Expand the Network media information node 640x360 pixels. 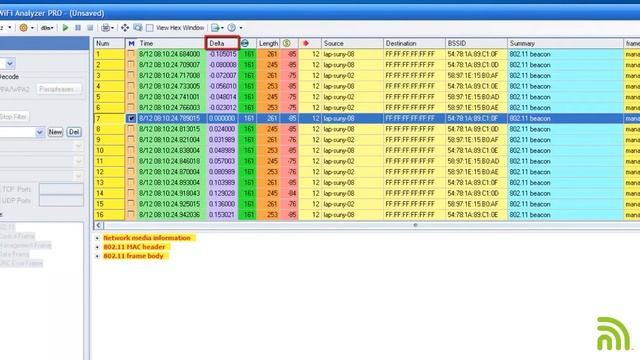click(x=97, y=238)
